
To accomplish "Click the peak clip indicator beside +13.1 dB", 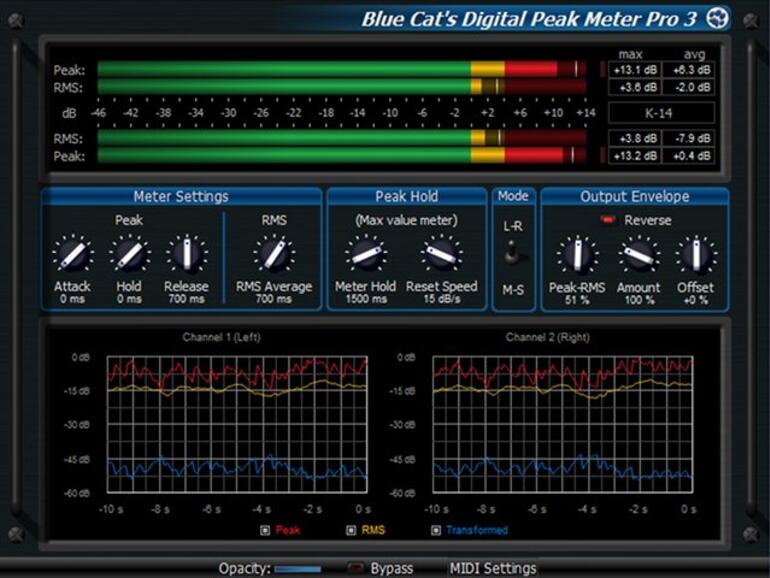I will click(603, 69).
